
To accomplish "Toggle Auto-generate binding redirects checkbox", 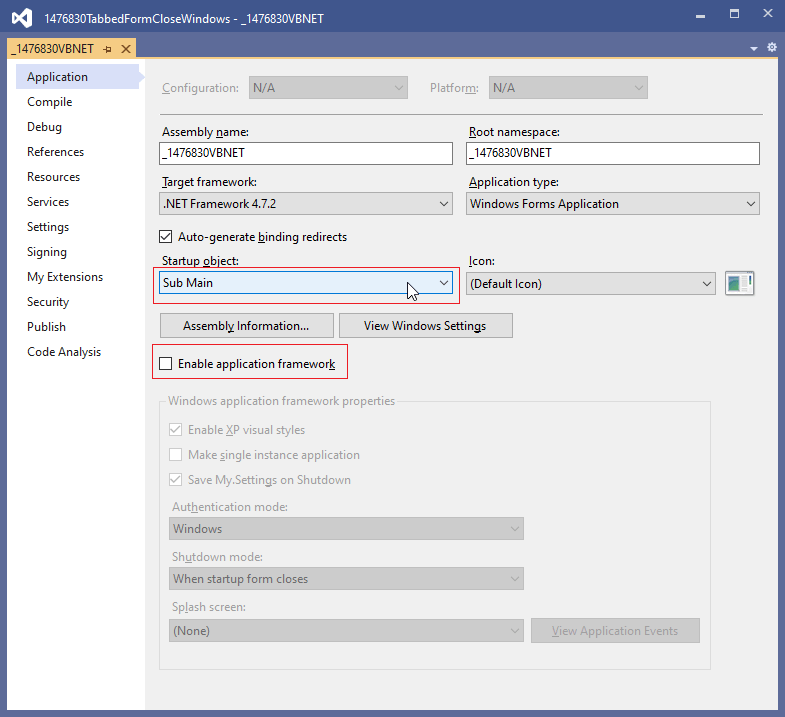I will pyautogui.click(x=166, y=237).
